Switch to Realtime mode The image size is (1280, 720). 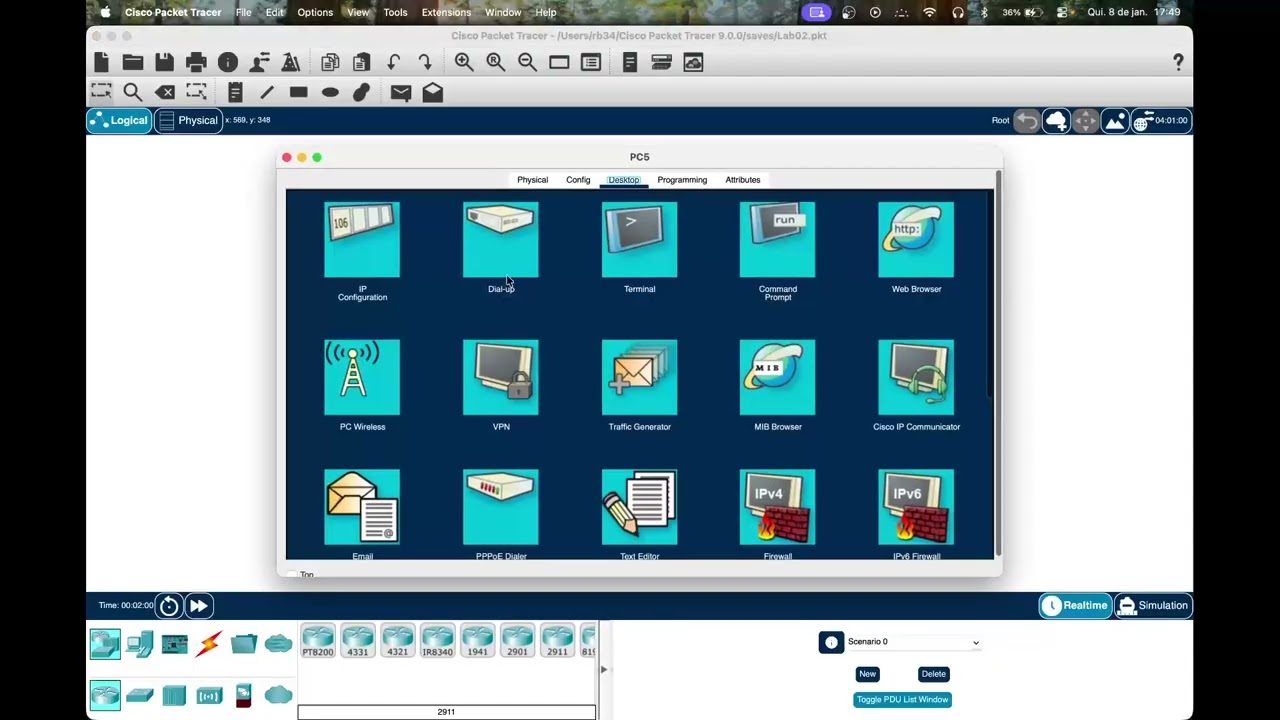point(1075,605)
